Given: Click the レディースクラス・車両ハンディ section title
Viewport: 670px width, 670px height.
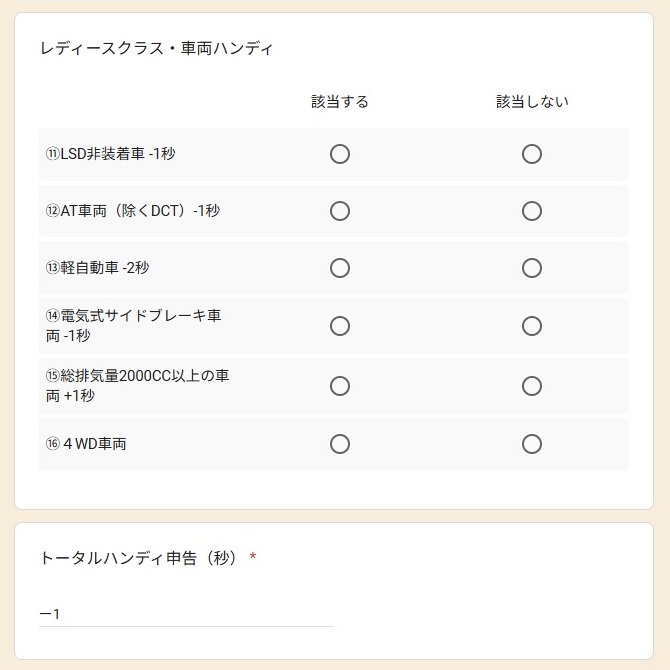Looking at the screenshot, I should point(156,48).
